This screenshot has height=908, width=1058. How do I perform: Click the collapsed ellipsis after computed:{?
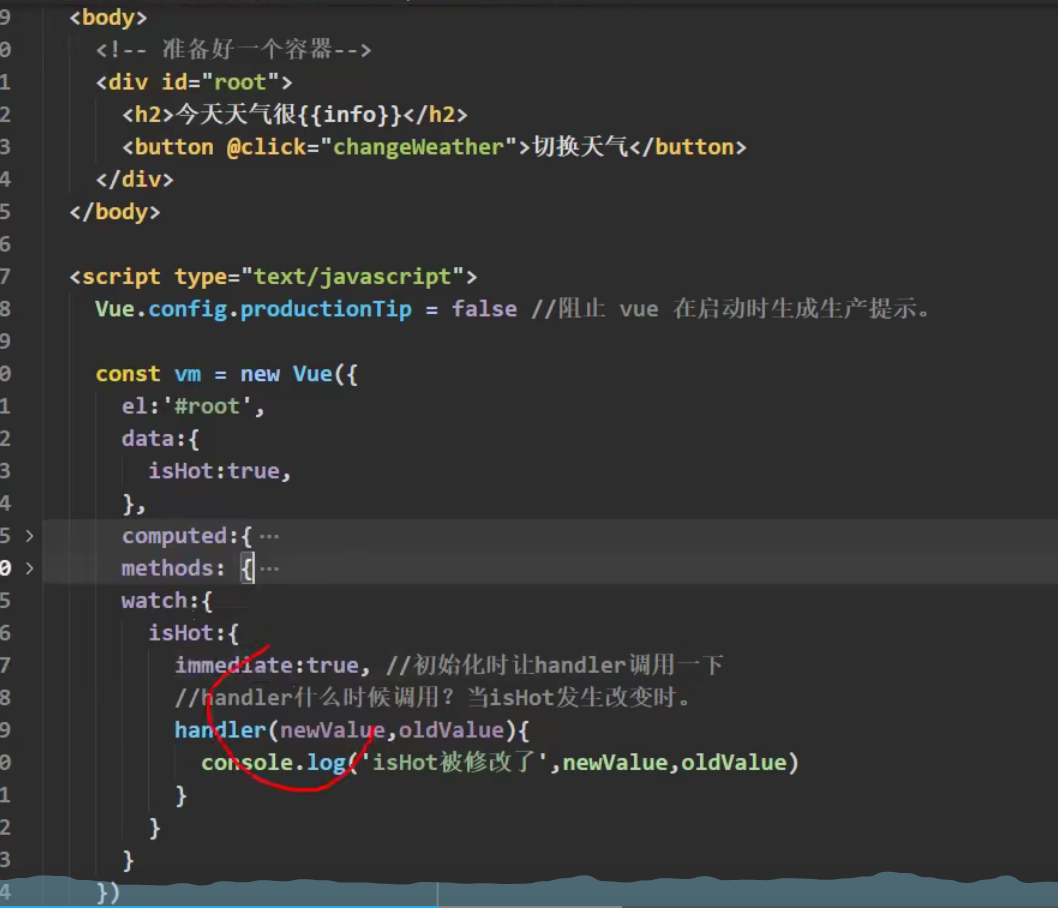(269, 537)
